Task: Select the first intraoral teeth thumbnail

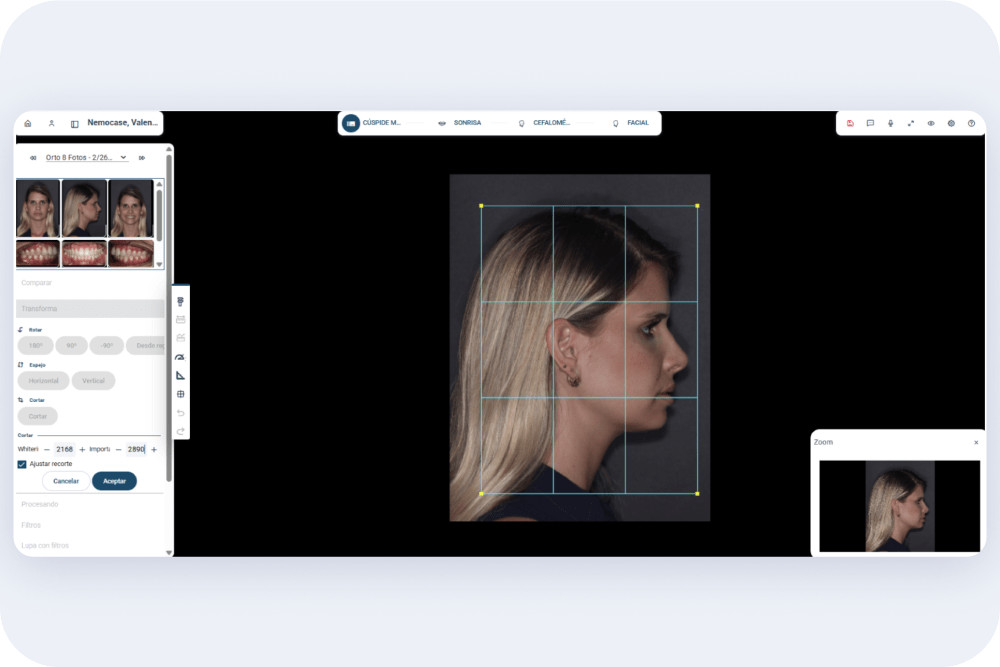Action: [38, 254]
